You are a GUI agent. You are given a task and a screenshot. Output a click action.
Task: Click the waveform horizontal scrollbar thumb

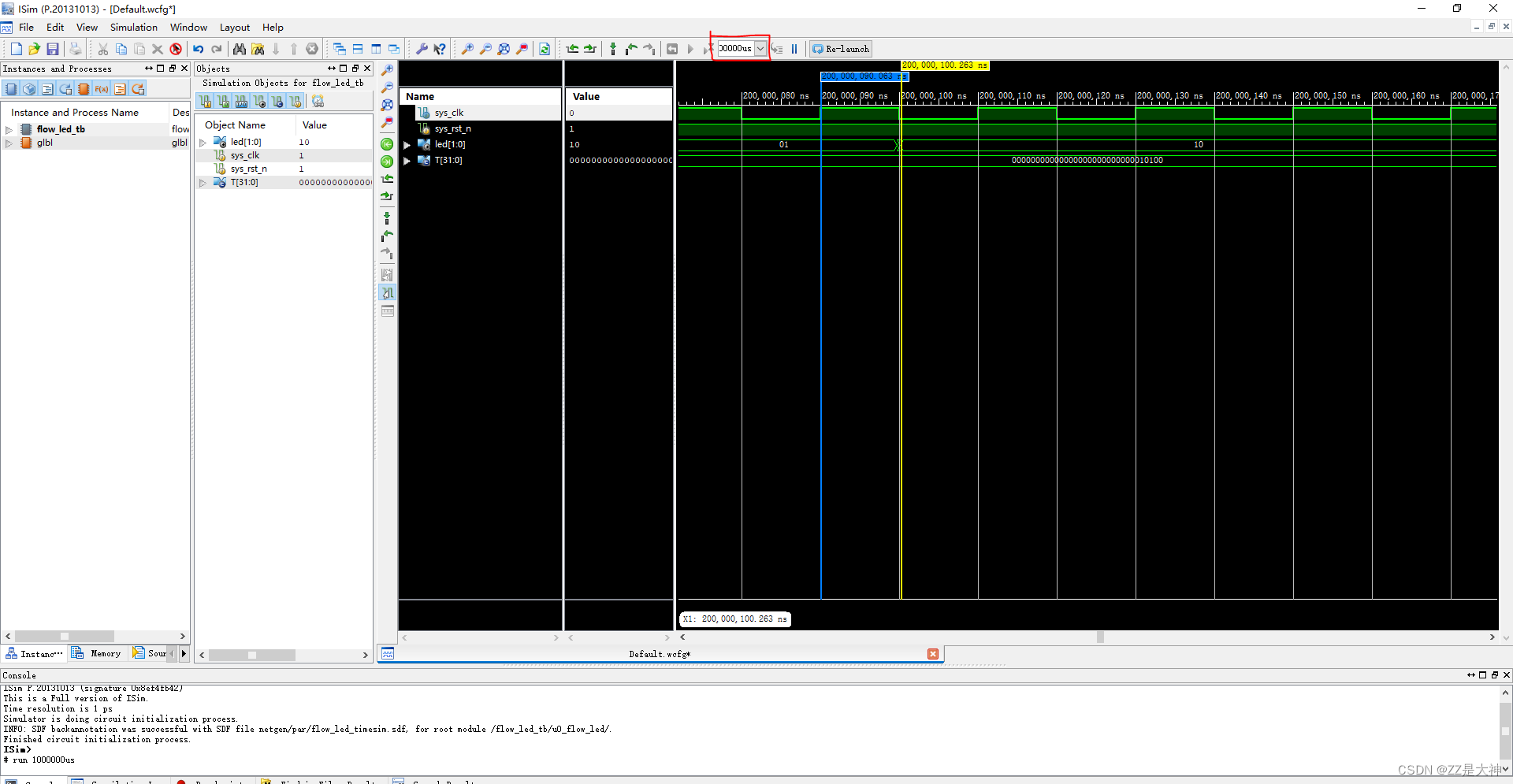click(1100, 637)
